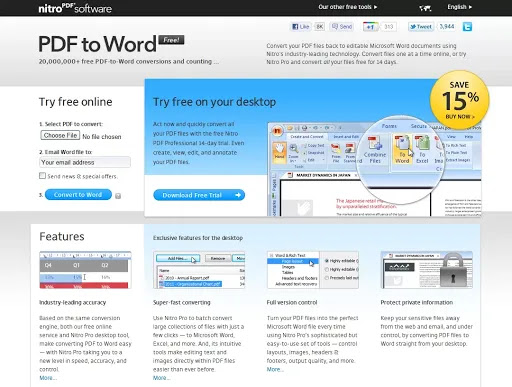
Task: Click the Facebook Send button
Action: click(x=342, y=27)
